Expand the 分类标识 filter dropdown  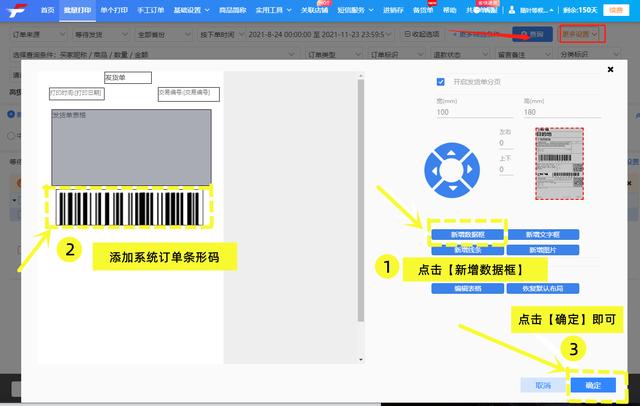589,54
